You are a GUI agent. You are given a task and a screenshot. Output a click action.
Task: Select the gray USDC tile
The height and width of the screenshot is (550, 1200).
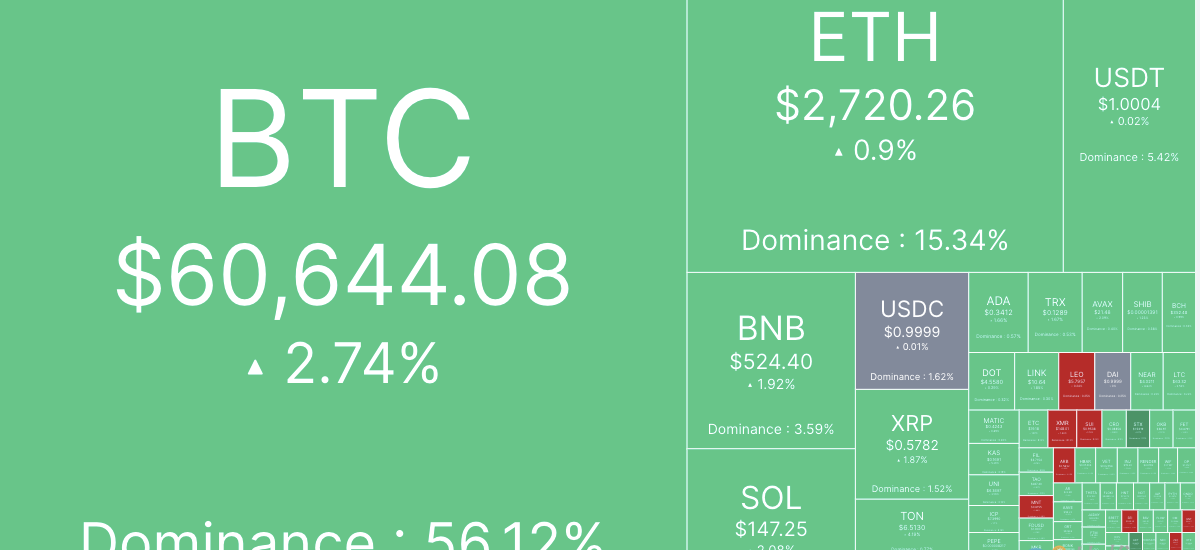tap(912, 331)
